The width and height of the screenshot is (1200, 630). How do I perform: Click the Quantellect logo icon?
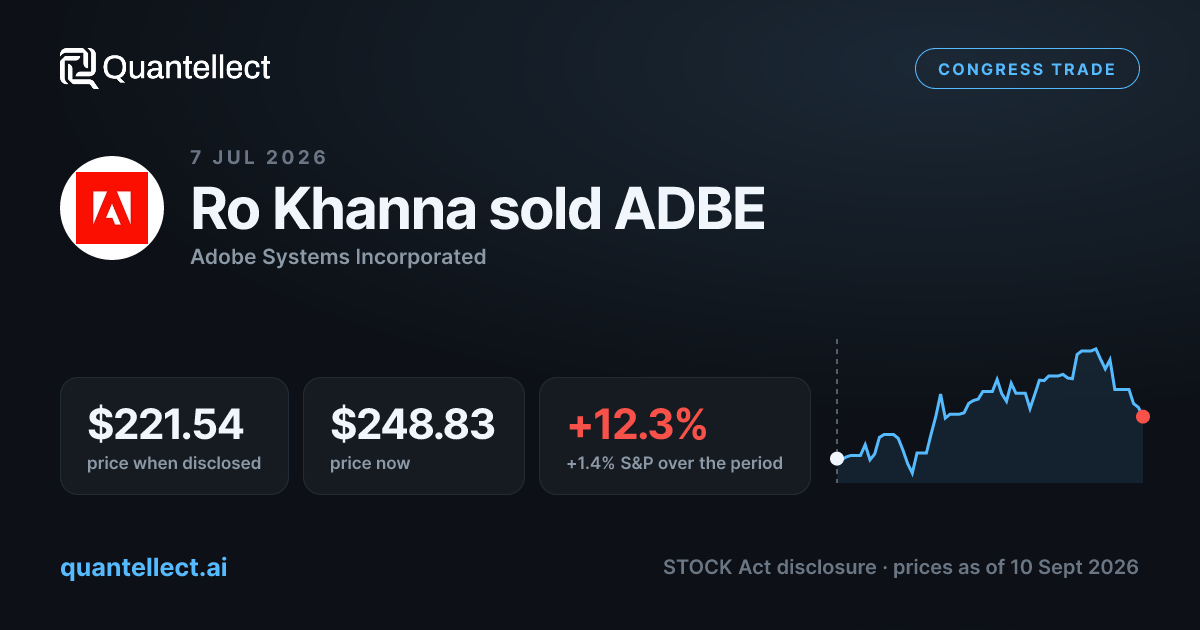click(79, 68)
